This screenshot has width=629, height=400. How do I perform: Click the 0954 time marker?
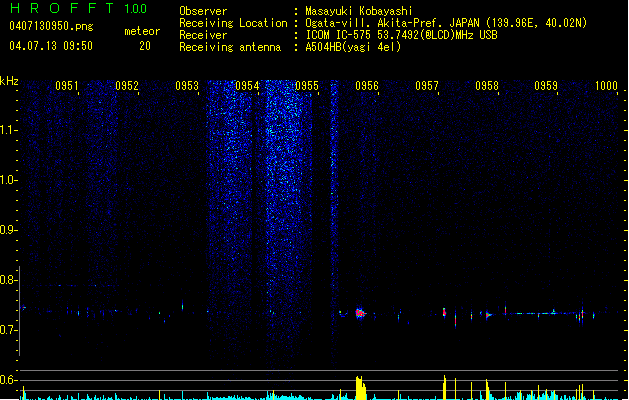tap(247, 86)
